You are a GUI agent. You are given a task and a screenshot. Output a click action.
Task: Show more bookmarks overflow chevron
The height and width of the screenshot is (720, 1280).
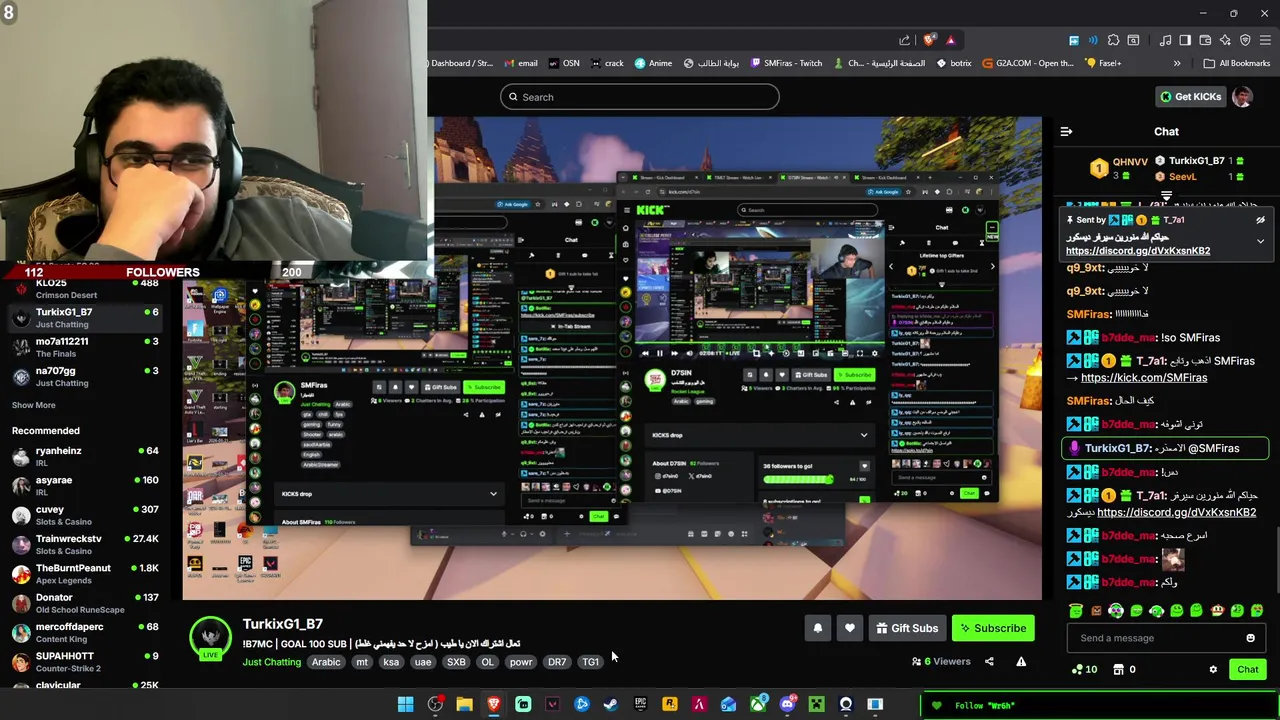[1176, 63]
